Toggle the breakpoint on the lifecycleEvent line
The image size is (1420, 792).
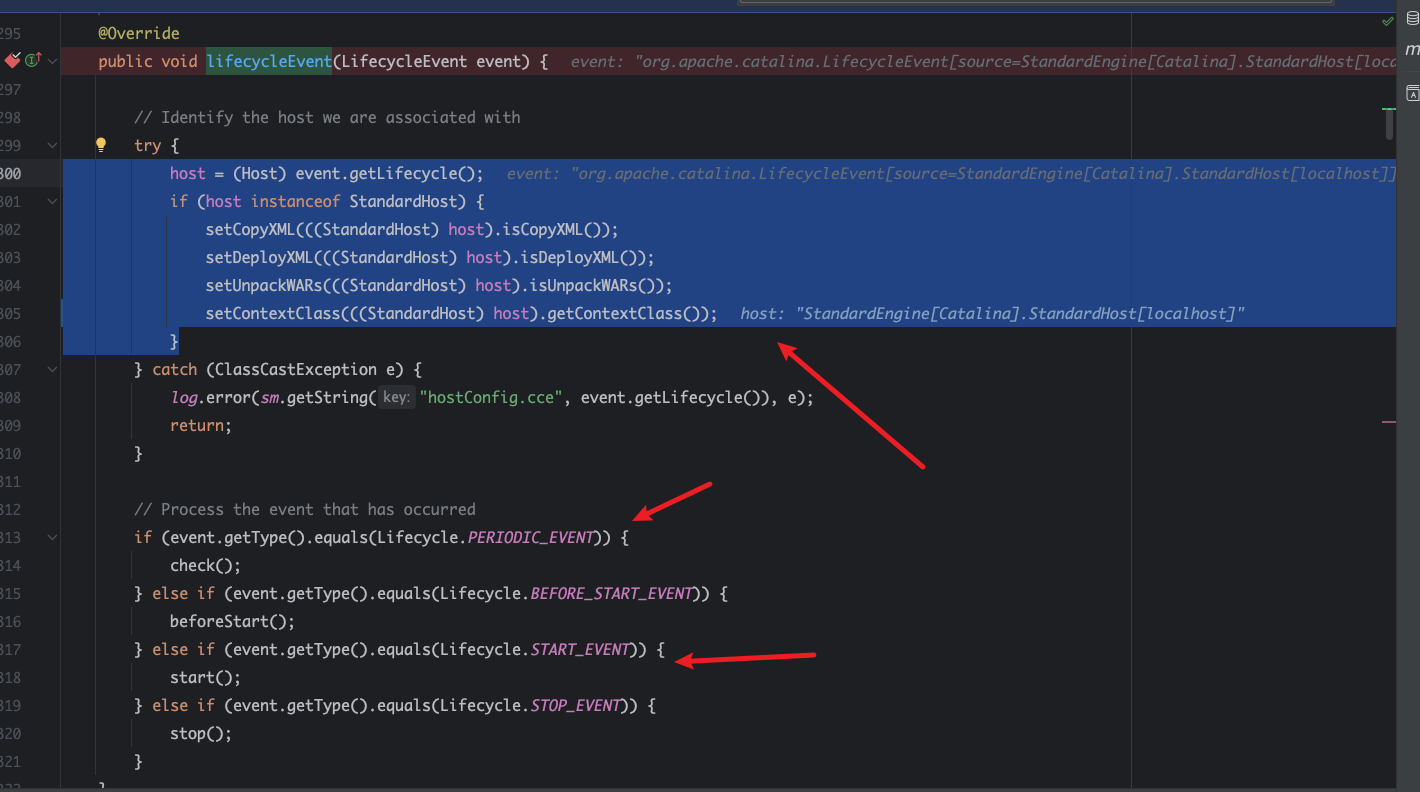12,61
